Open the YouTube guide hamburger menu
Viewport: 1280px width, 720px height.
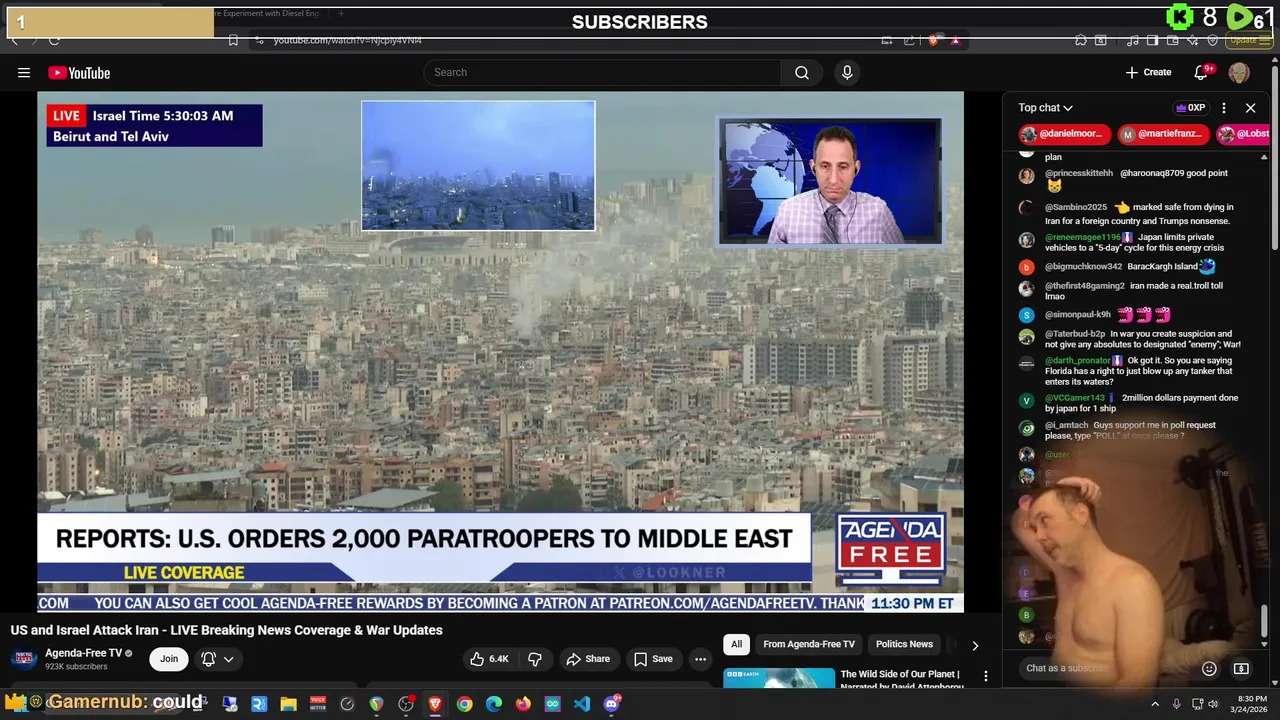(23, 72)
